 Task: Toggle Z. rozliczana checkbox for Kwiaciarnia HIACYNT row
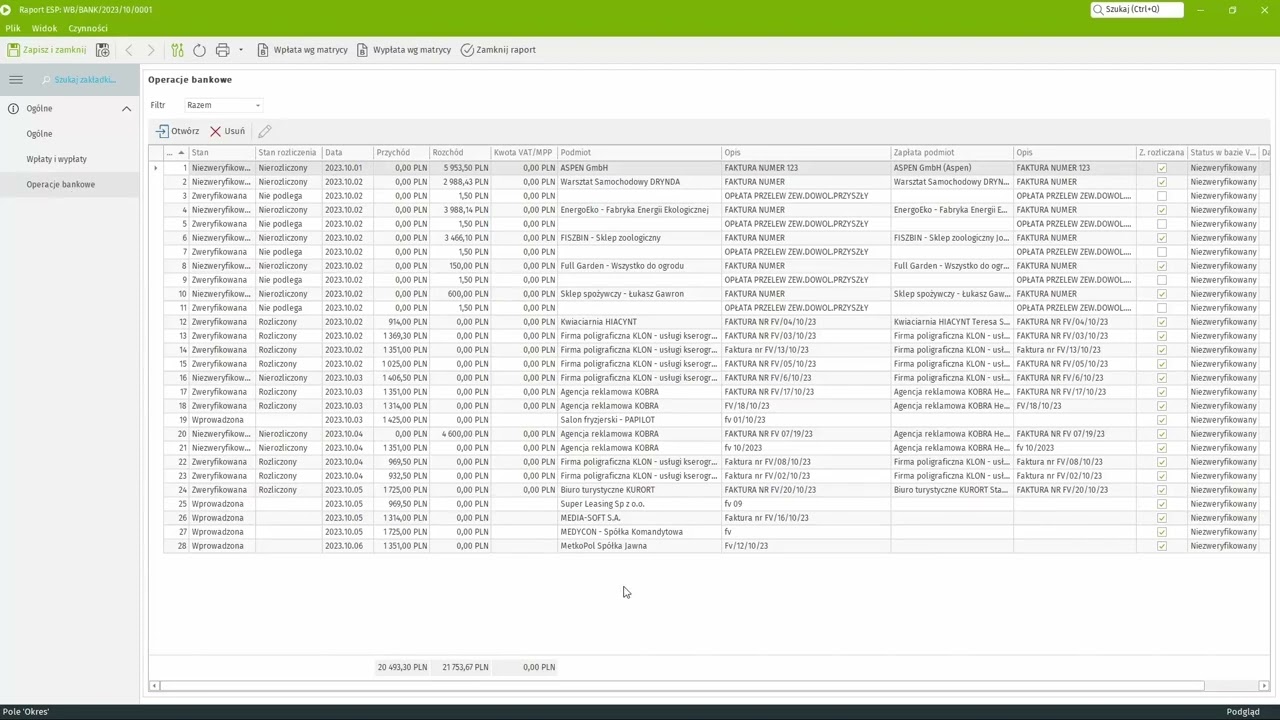pos(1161,322)
